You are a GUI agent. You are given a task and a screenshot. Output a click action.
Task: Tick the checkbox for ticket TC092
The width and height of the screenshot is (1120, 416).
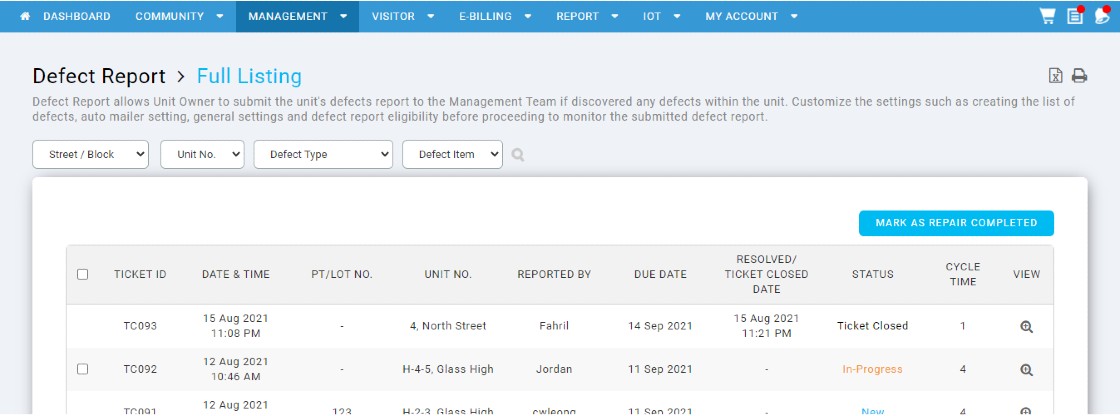pos(82,369)
